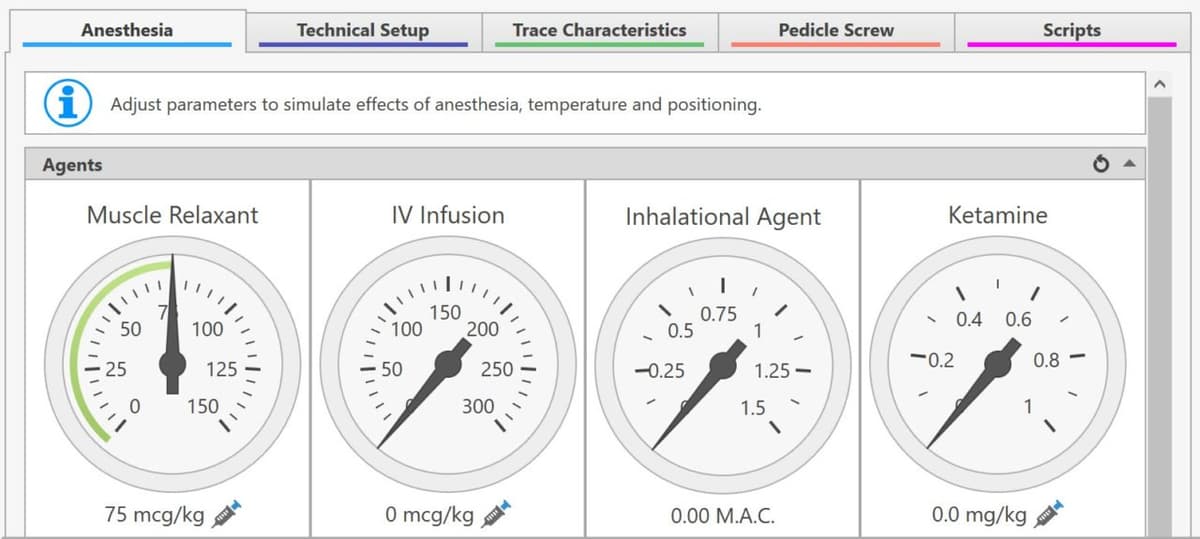This screenshot has width=1200, height=539.
Task: Switch to the Technical Setup tab
Action: (x=363, y=30)
